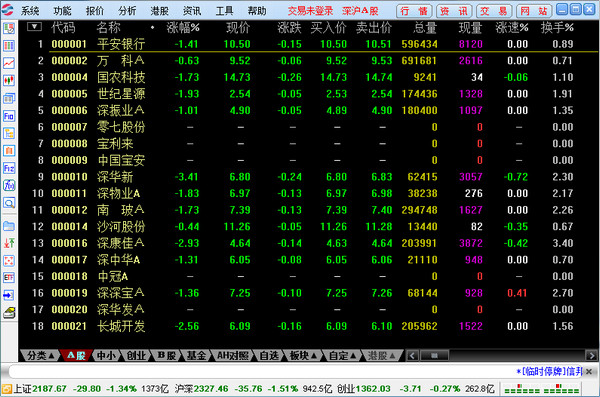Image resolution: width=600 pixels, height=397 pixels.
Task: Open the 系统 menu
Action: point(30,11)
